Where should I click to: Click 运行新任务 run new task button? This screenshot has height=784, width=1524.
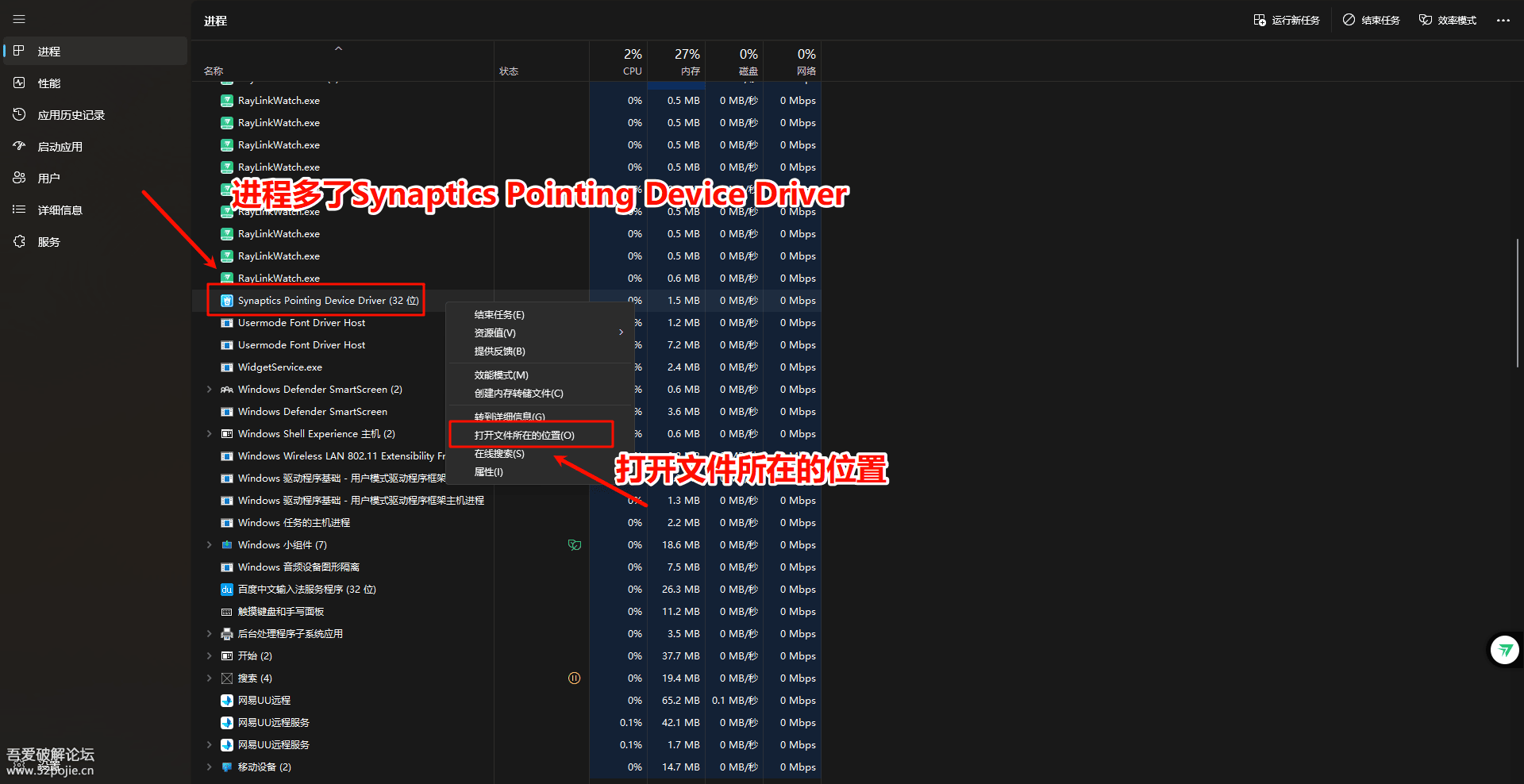tap(1286, 21)
